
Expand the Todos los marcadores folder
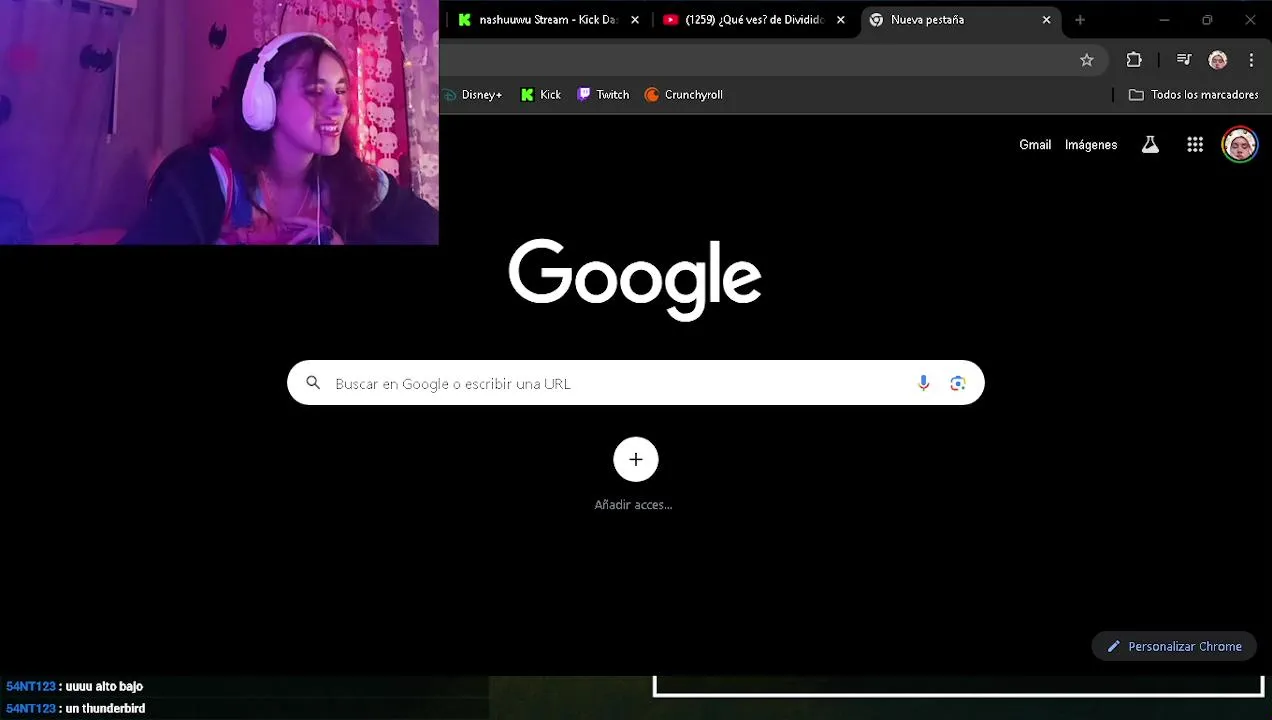coord(1193,95)
